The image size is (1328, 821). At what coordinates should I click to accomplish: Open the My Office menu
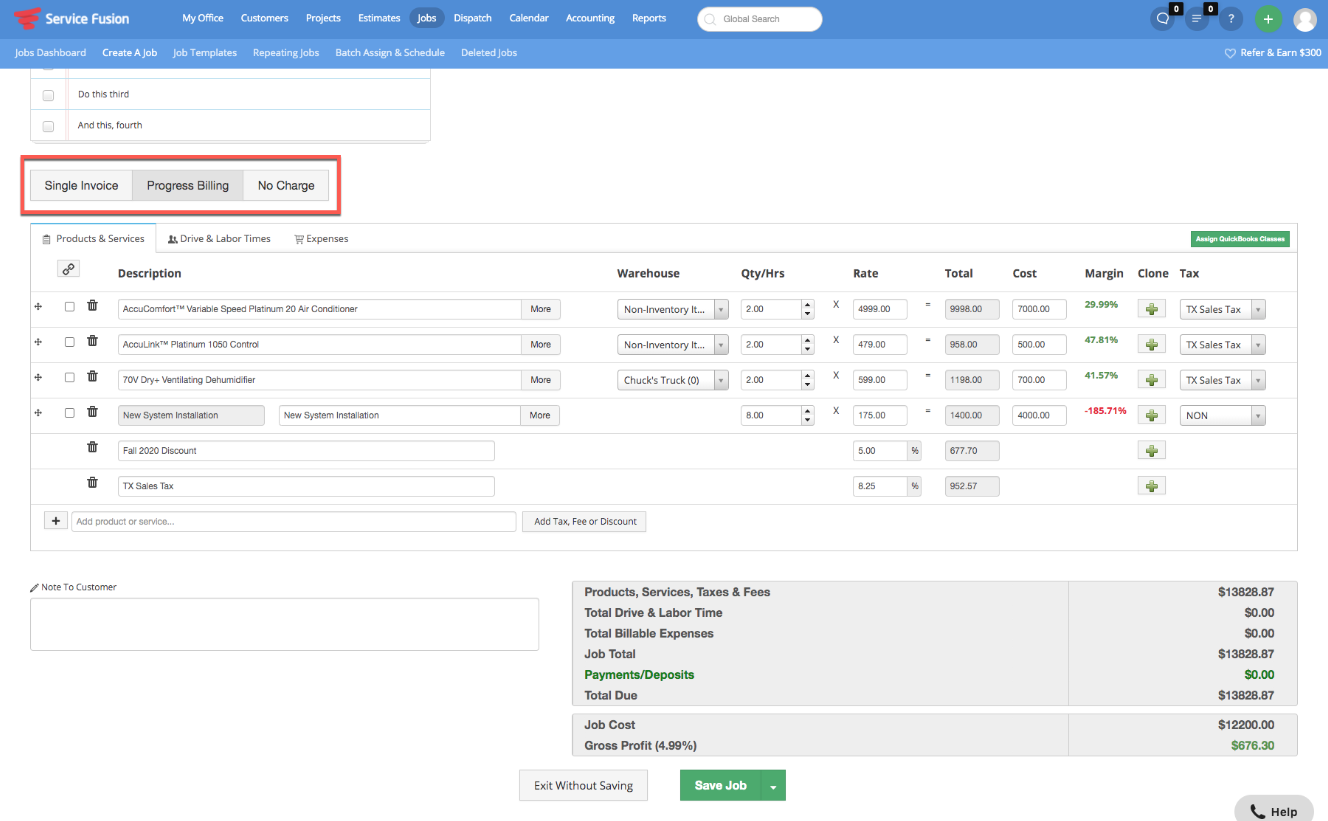203,18
